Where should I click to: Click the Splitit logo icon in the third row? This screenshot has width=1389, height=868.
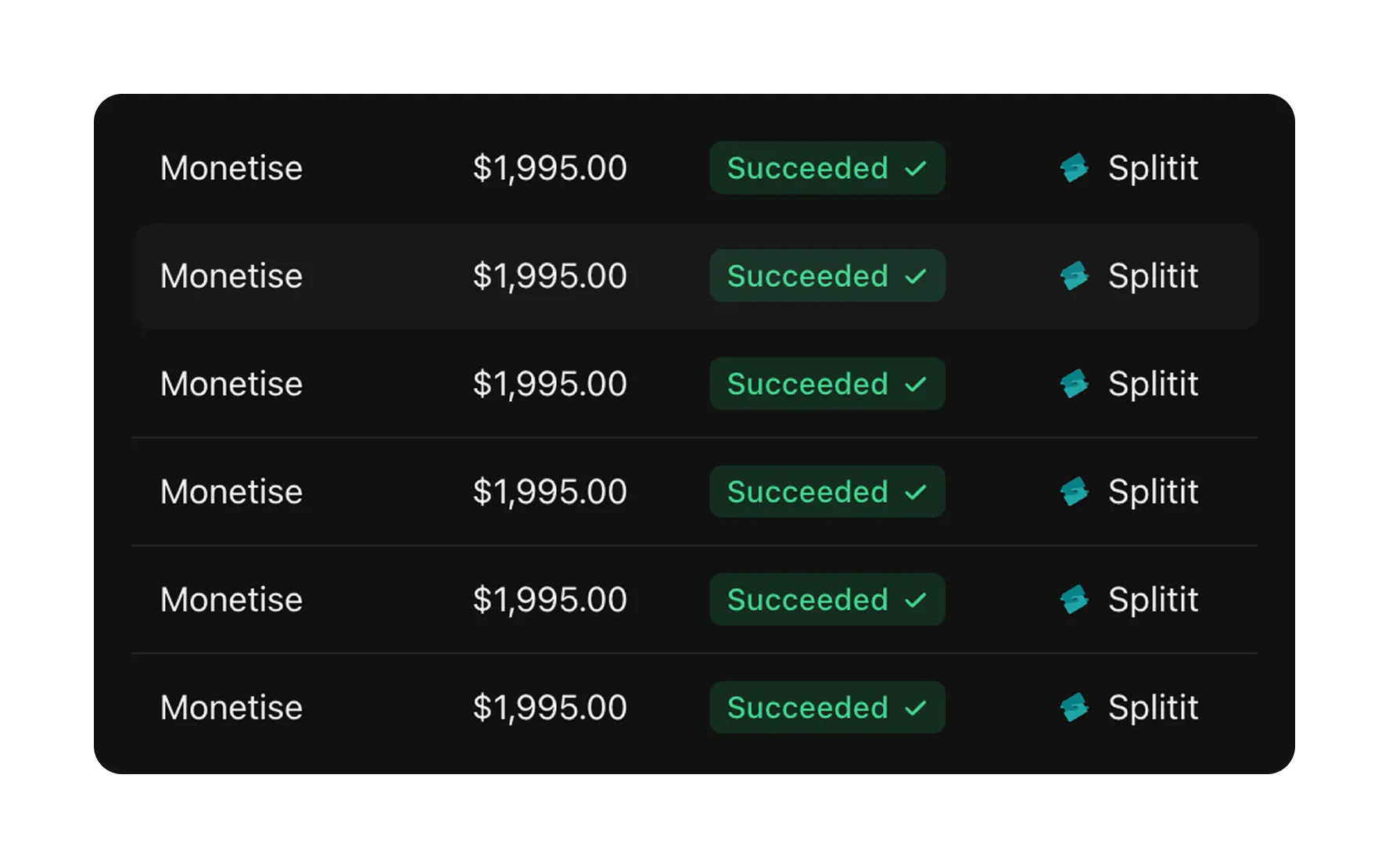point(1075,384)
